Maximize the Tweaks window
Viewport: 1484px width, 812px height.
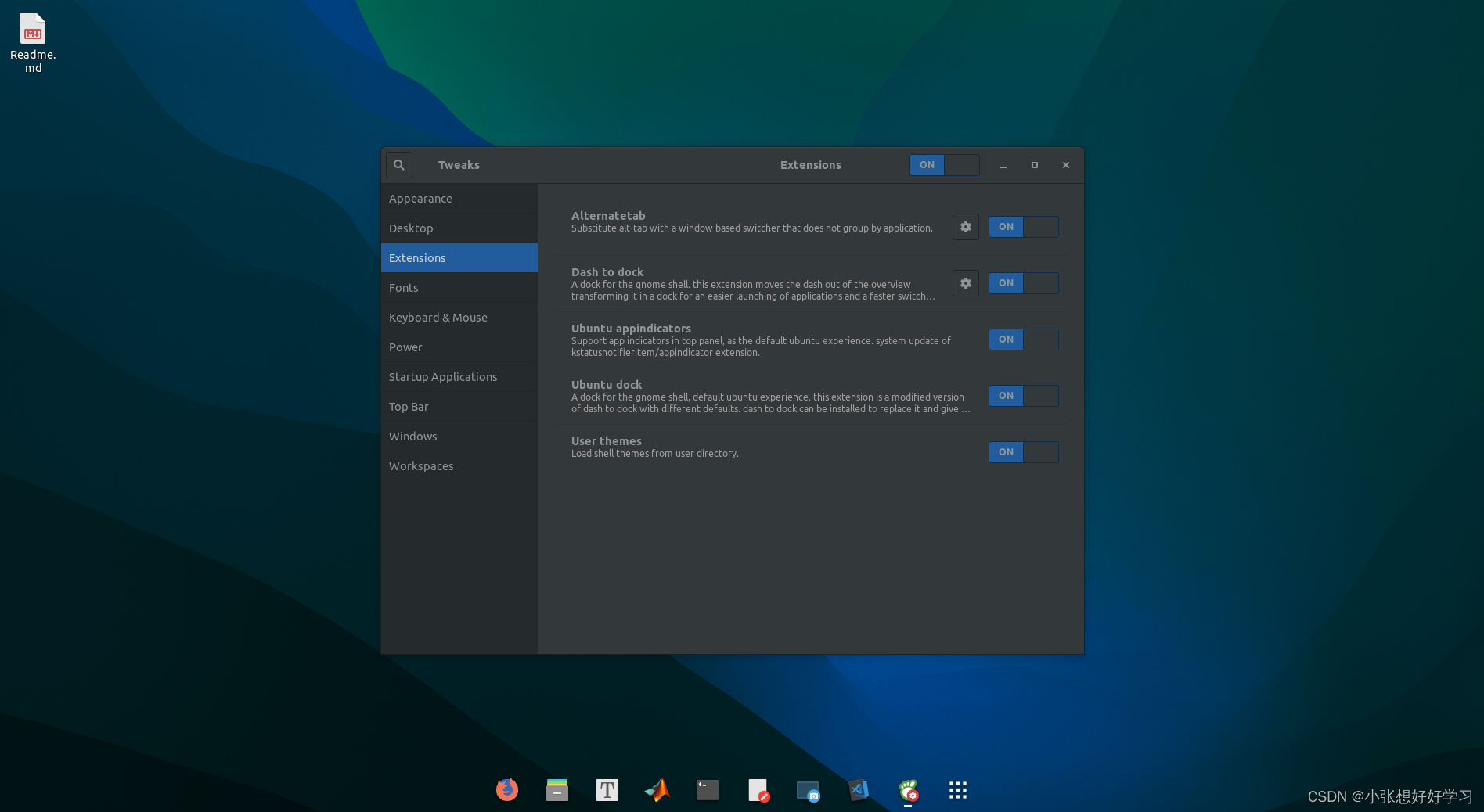point(1035,165)
